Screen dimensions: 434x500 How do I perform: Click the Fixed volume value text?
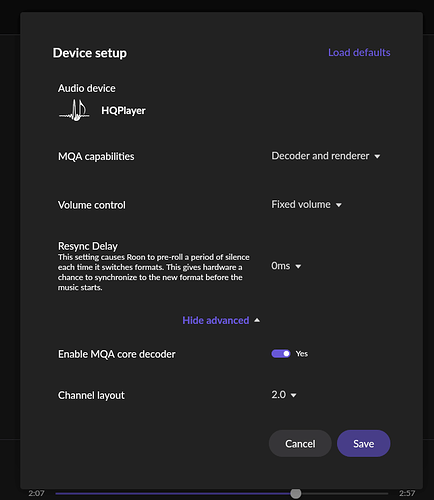[301, 204]
